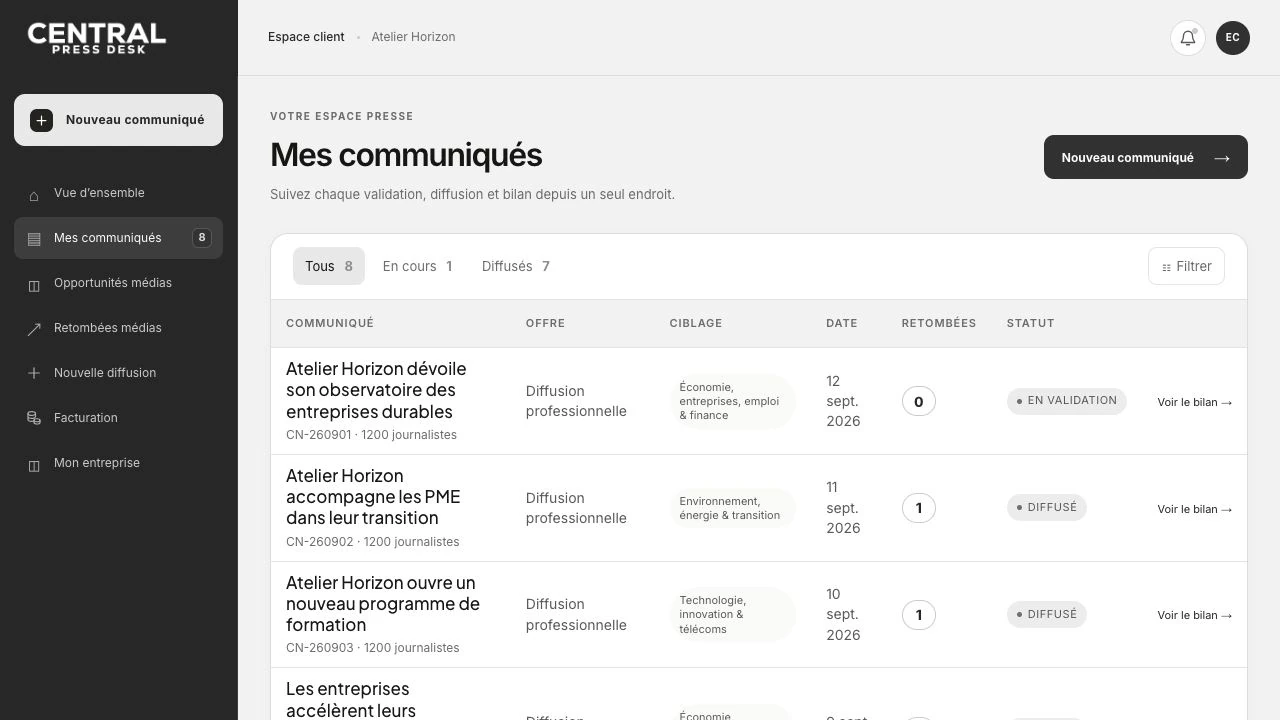Screen dimensions: 1280x720
Task: Go to Retombées médias
Action: click(118, 328)
